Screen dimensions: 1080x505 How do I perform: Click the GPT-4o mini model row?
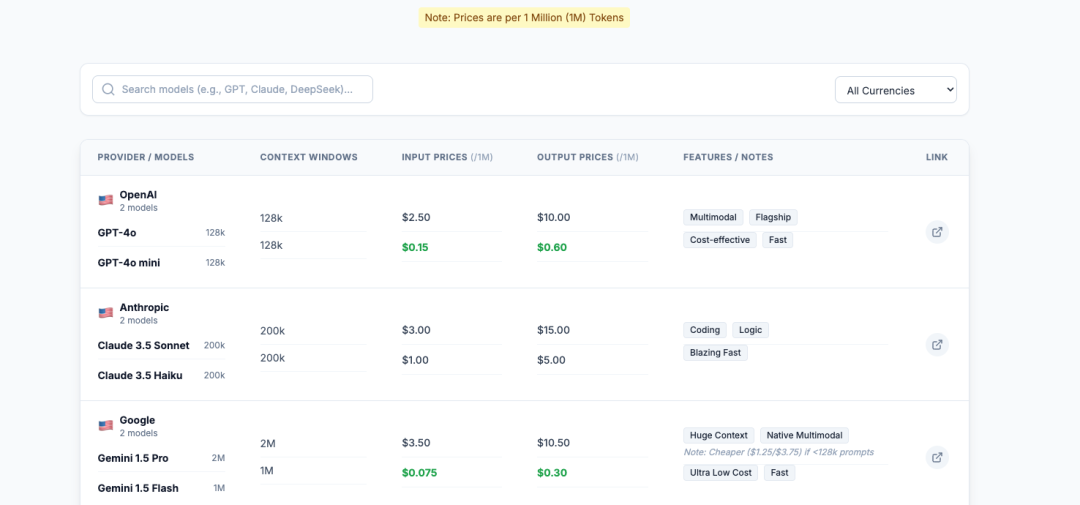(x=161, y=262)
